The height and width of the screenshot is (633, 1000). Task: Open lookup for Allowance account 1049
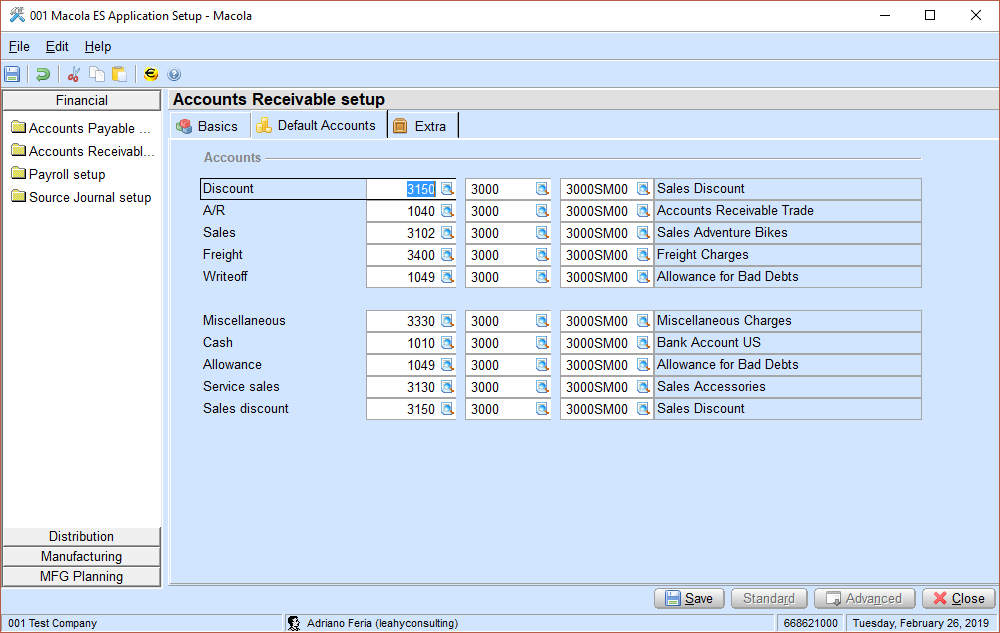click(x=447, y=365)
